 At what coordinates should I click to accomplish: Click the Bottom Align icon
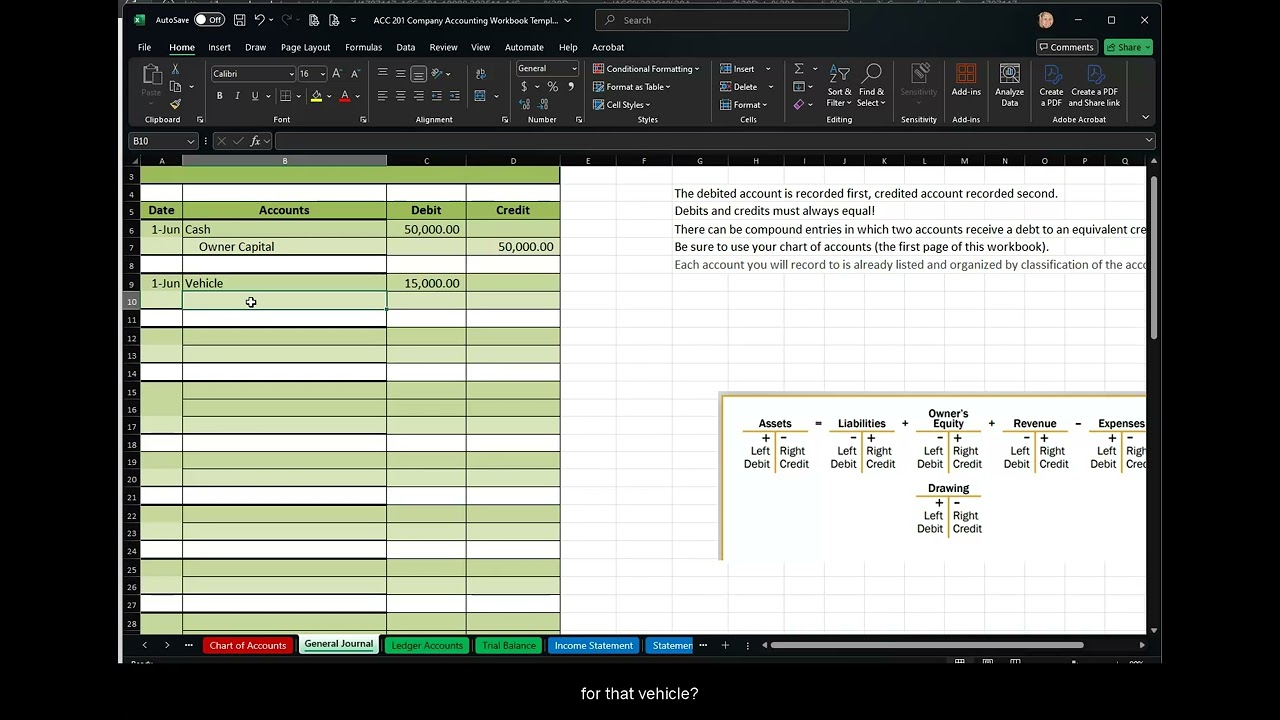418,73
